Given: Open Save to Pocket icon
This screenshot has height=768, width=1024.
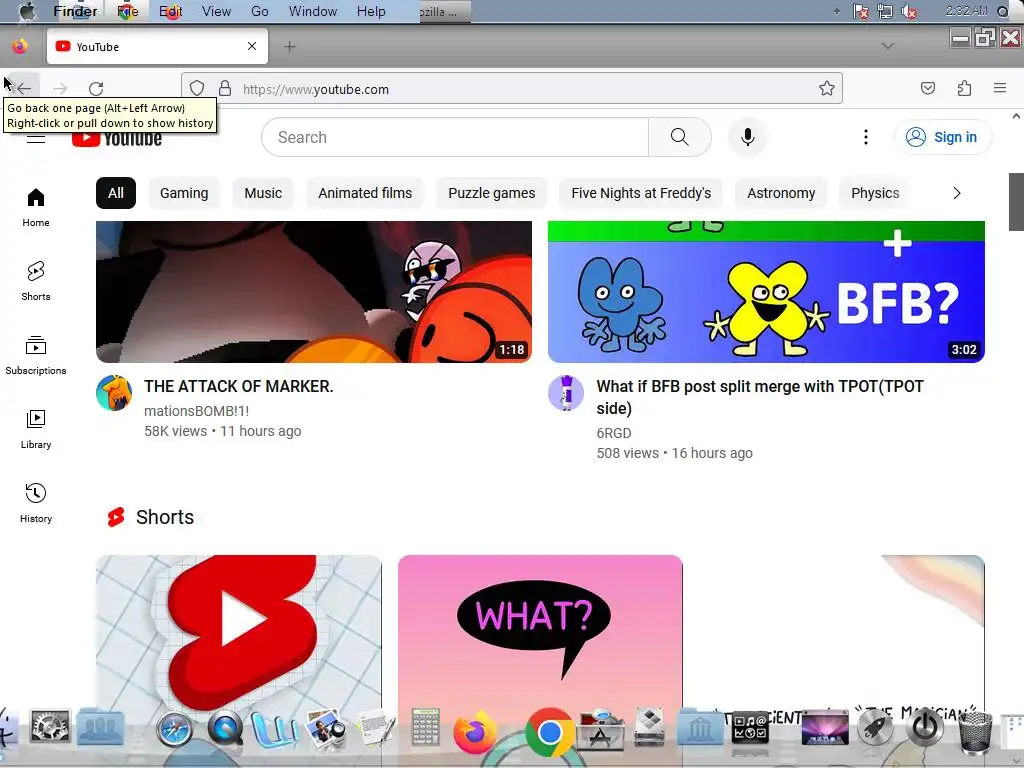Looking at the screenshot, I should 928,88.
